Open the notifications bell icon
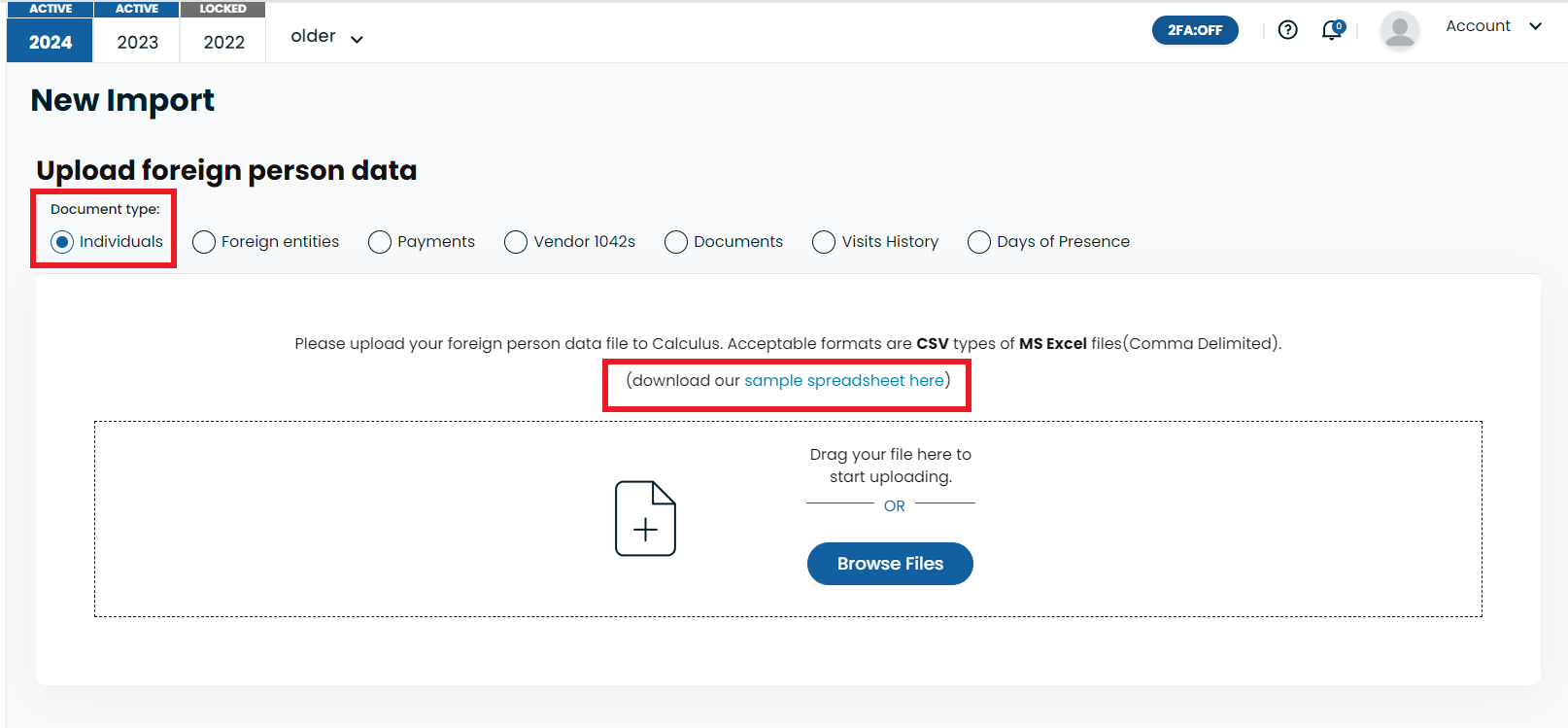Image resolution: width=1568 pixels, height=728 pixels. 1333,30
